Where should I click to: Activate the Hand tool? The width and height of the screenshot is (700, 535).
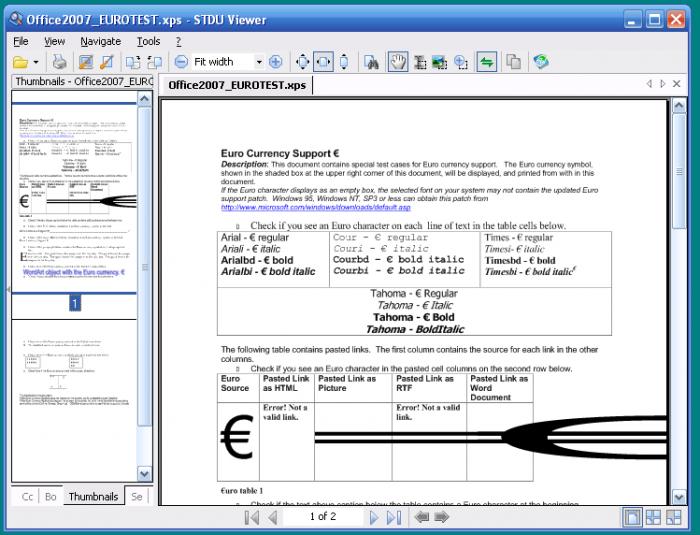tap(397, 62)
